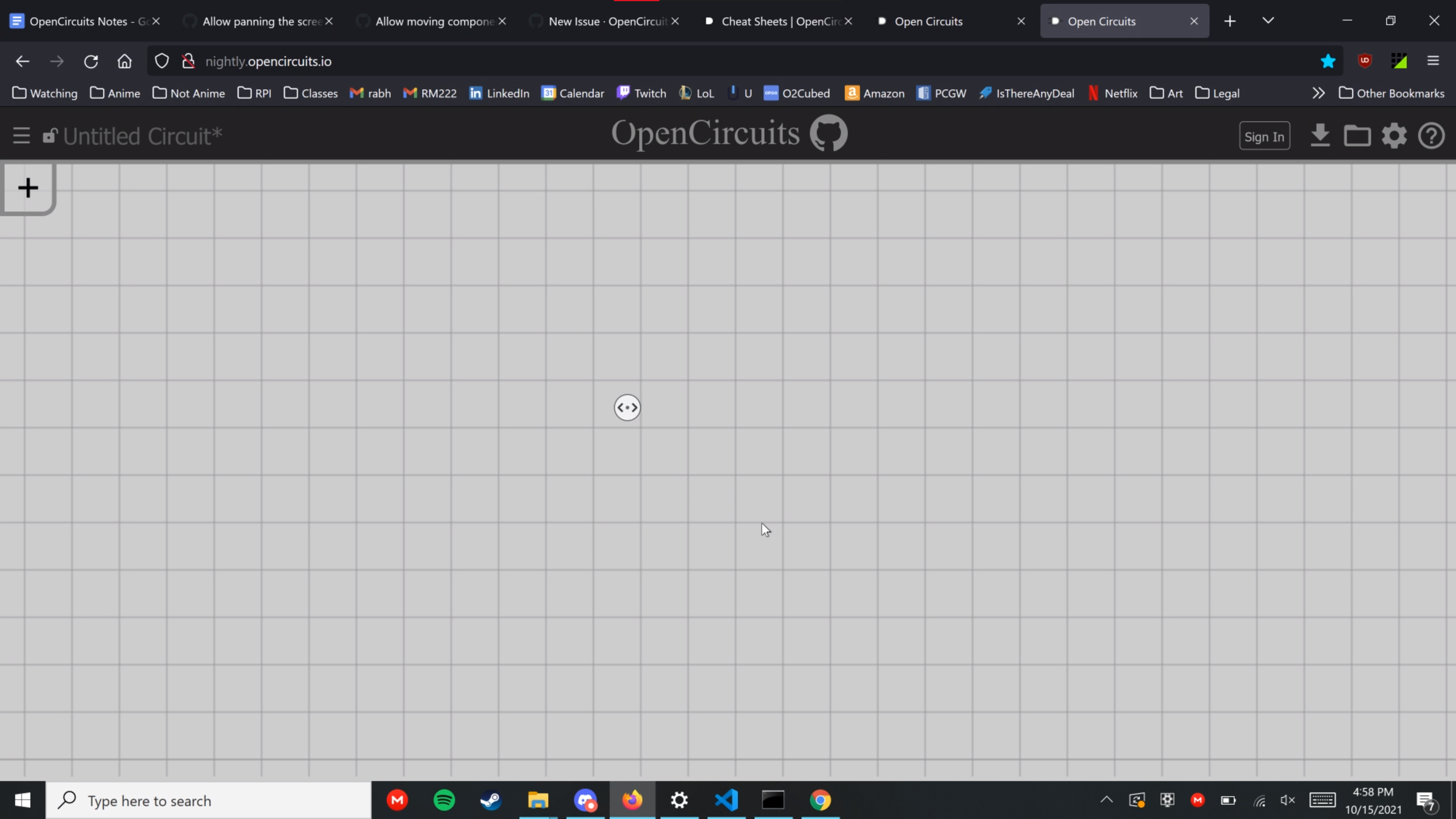Launch Spotify from the taskbar
Screen dimensions: 1456x819
[x=444, y=800]
